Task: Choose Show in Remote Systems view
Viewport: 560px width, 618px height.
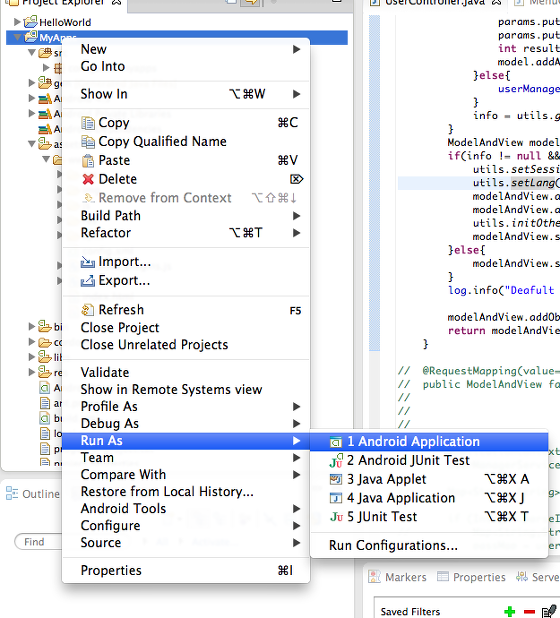Action: [186, 390]
